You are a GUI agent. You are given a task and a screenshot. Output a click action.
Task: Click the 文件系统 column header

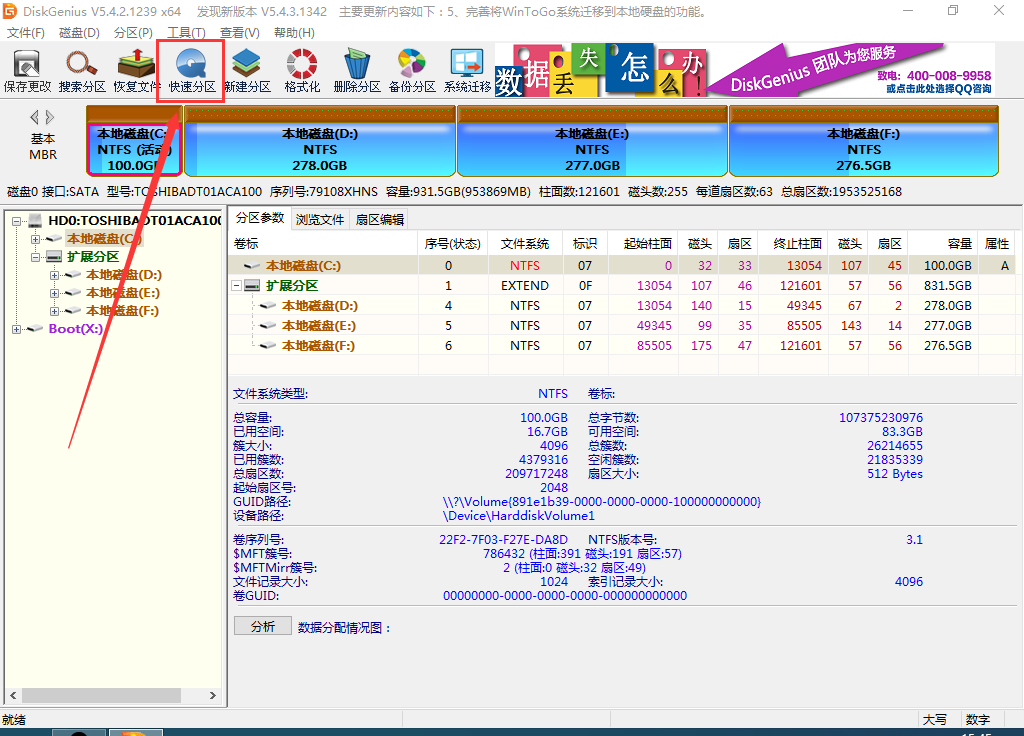pyautogui.click(x=525, y=244)
